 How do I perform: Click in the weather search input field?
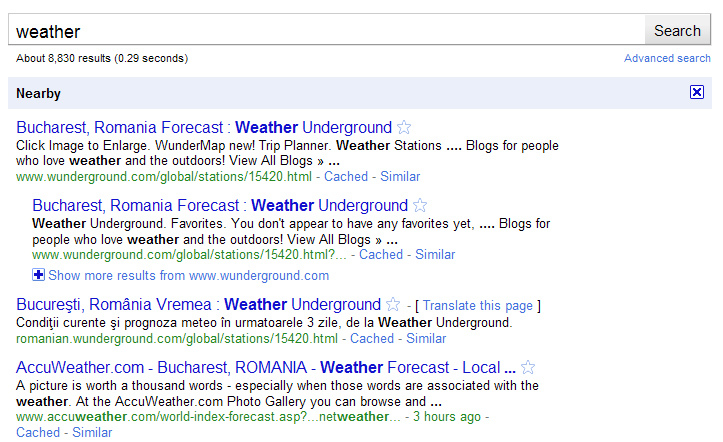coord(326,30)
